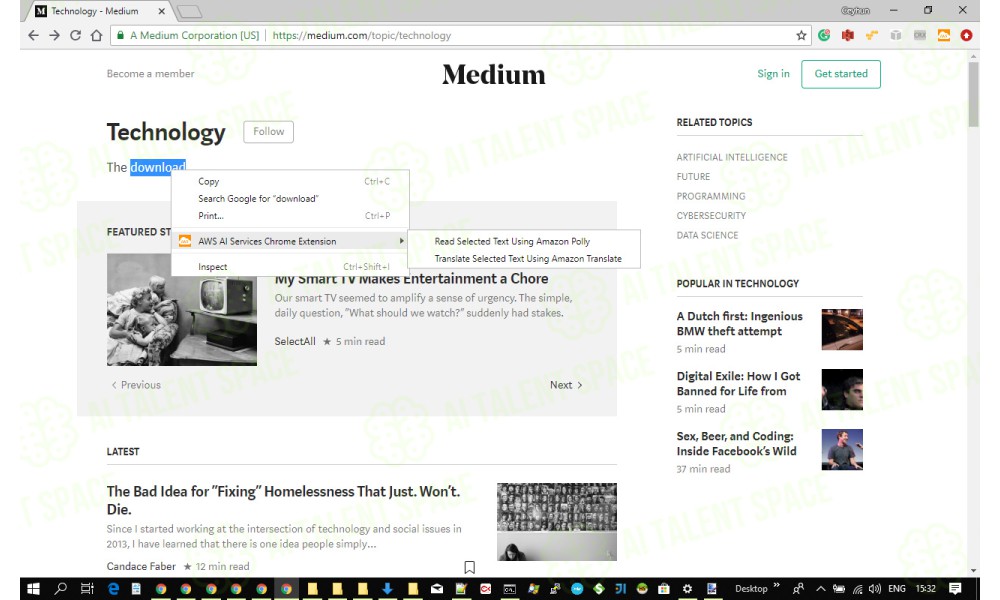1000x600 pixels.
Task: Click the Sign in link
Action: [773, 74]
